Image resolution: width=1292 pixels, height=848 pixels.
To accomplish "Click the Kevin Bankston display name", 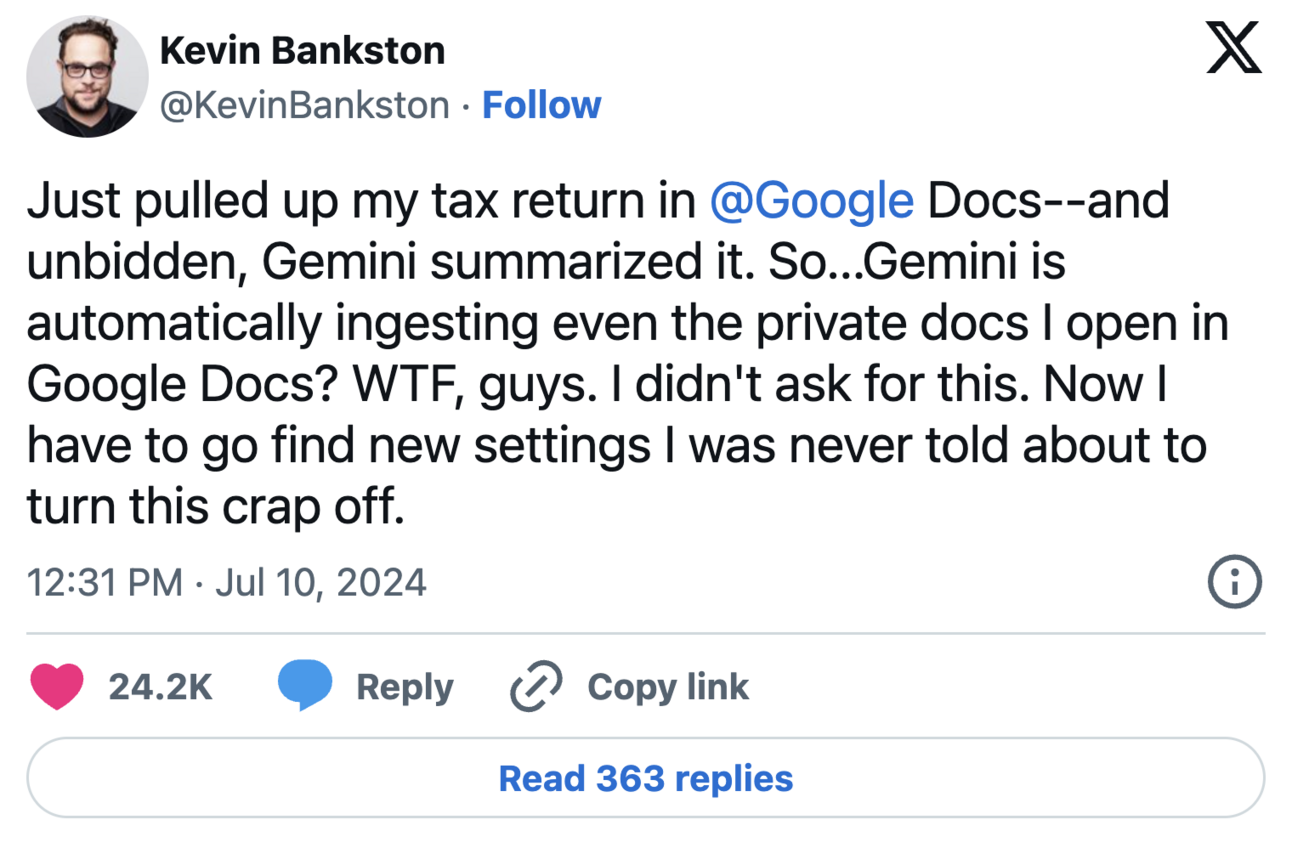I will point(303,49).
